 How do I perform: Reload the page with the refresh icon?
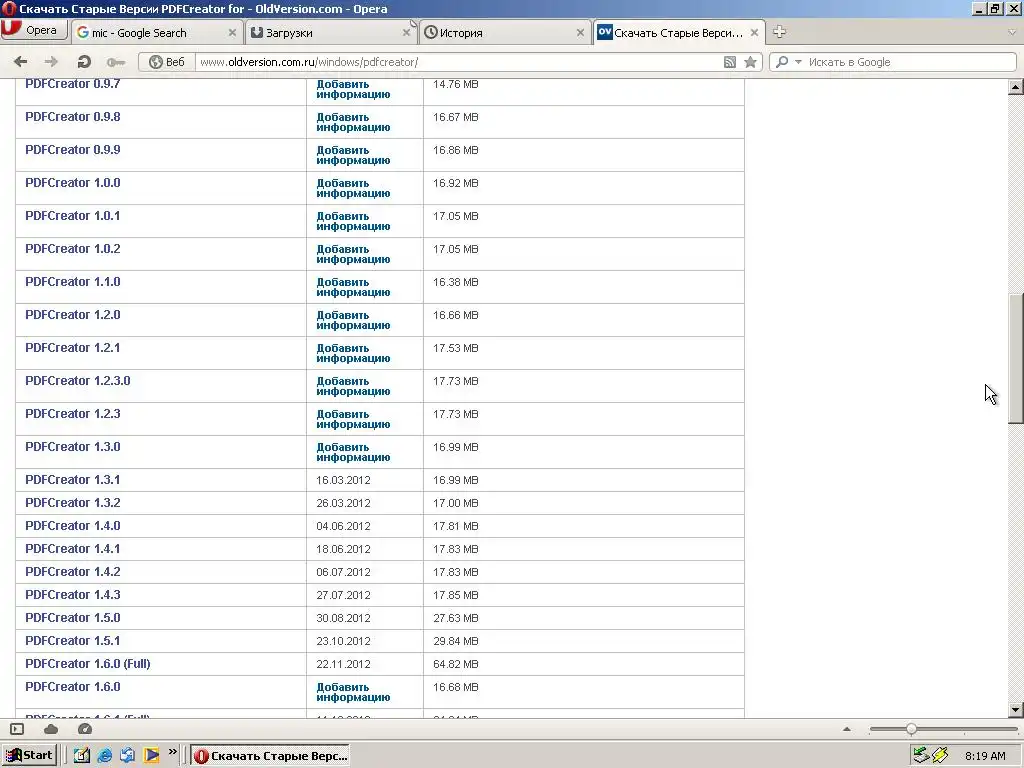click(x=84, y=62)
